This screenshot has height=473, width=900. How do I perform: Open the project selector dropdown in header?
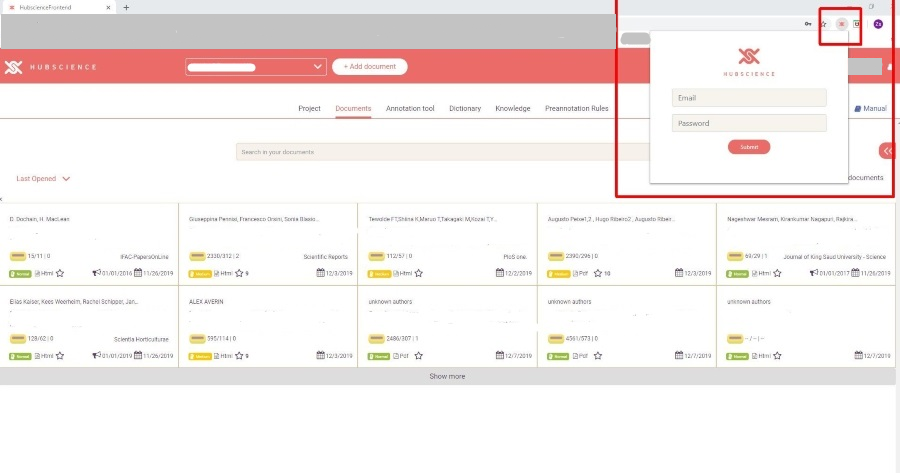click(x=256, y=67)
